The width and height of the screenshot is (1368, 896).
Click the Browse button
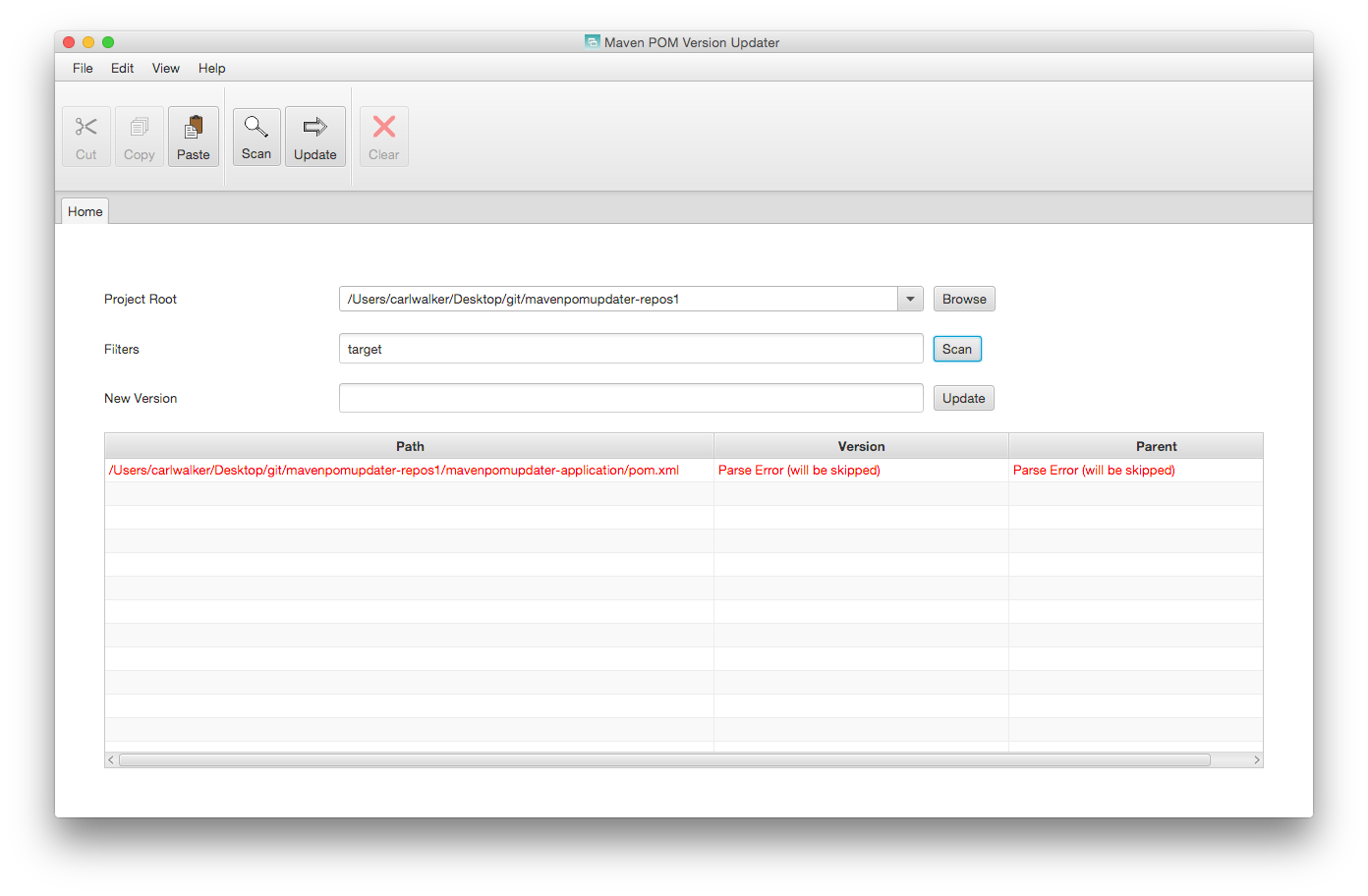tap(964, 299)
